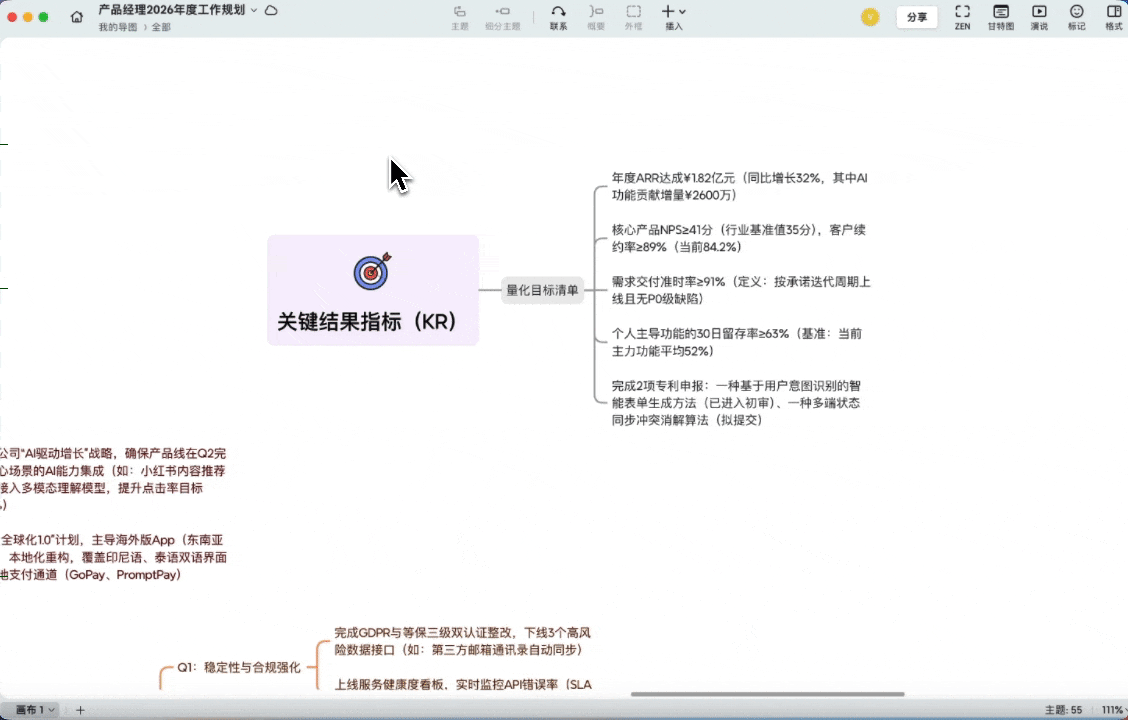This screenshot has height=720, width=1128.
Task: Open the 插入 insert dropdown
Action: (670, 15)
